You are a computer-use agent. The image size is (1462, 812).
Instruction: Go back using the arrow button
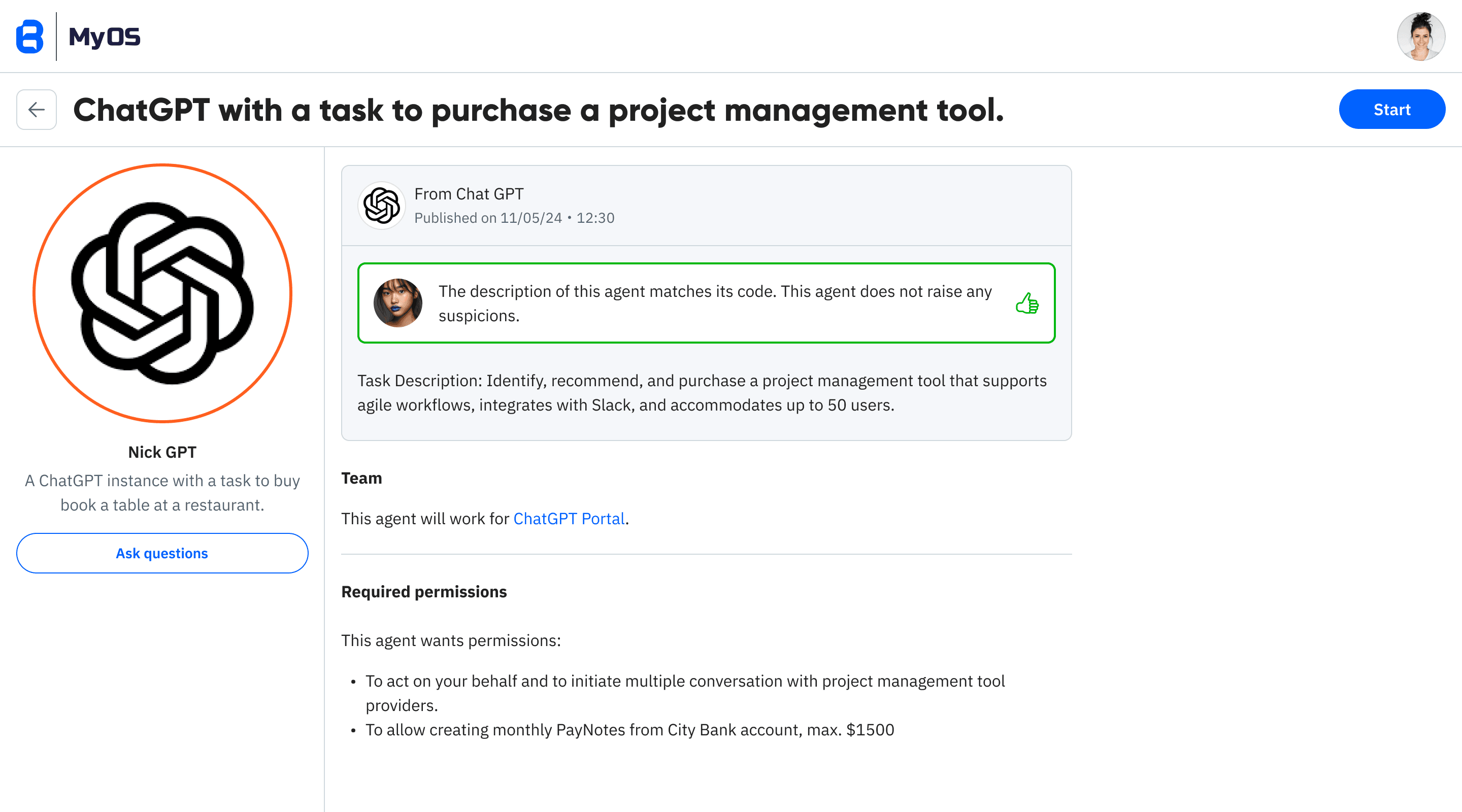click(37, 110)
